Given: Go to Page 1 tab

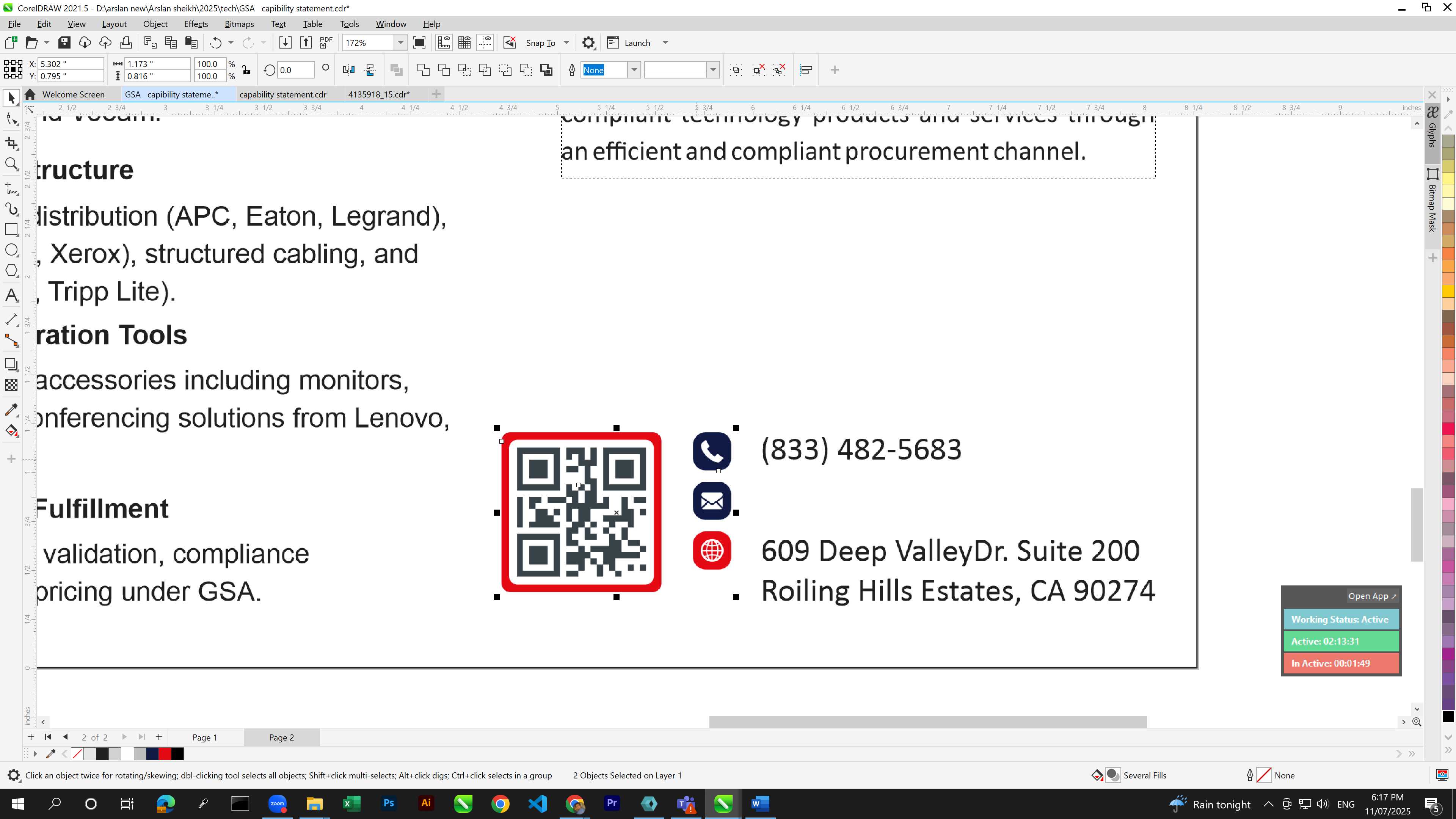Looking at the screenshot, I should (205, 737).
